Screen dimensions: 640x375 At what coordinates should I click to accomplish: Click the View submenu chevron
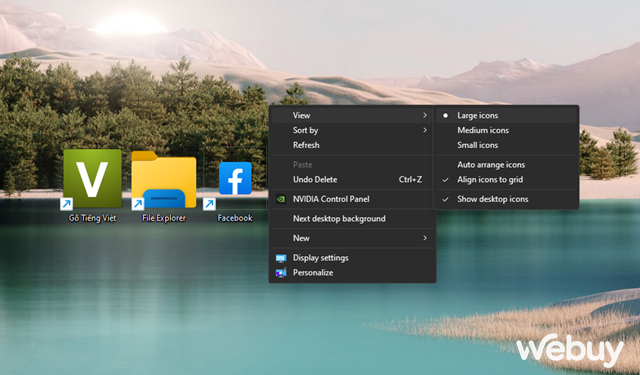[x=425, y=115]
